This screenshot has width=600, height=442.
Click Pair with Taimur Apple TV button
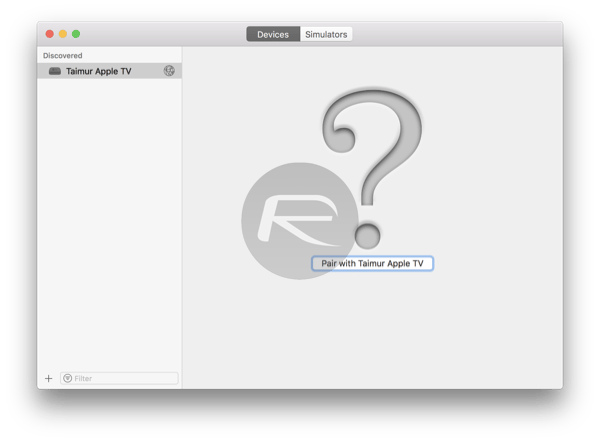click(372, 263)
